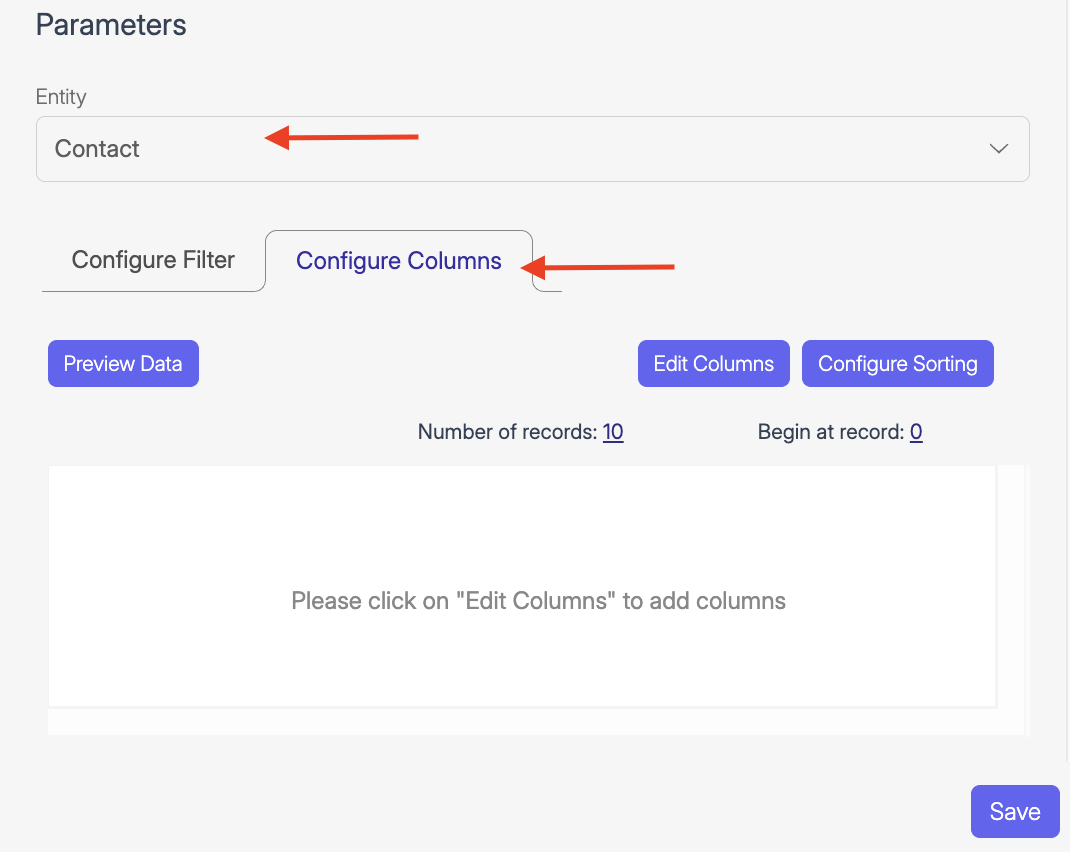
Task: Click the Configure Sorting button
Action: pos(897,364)
